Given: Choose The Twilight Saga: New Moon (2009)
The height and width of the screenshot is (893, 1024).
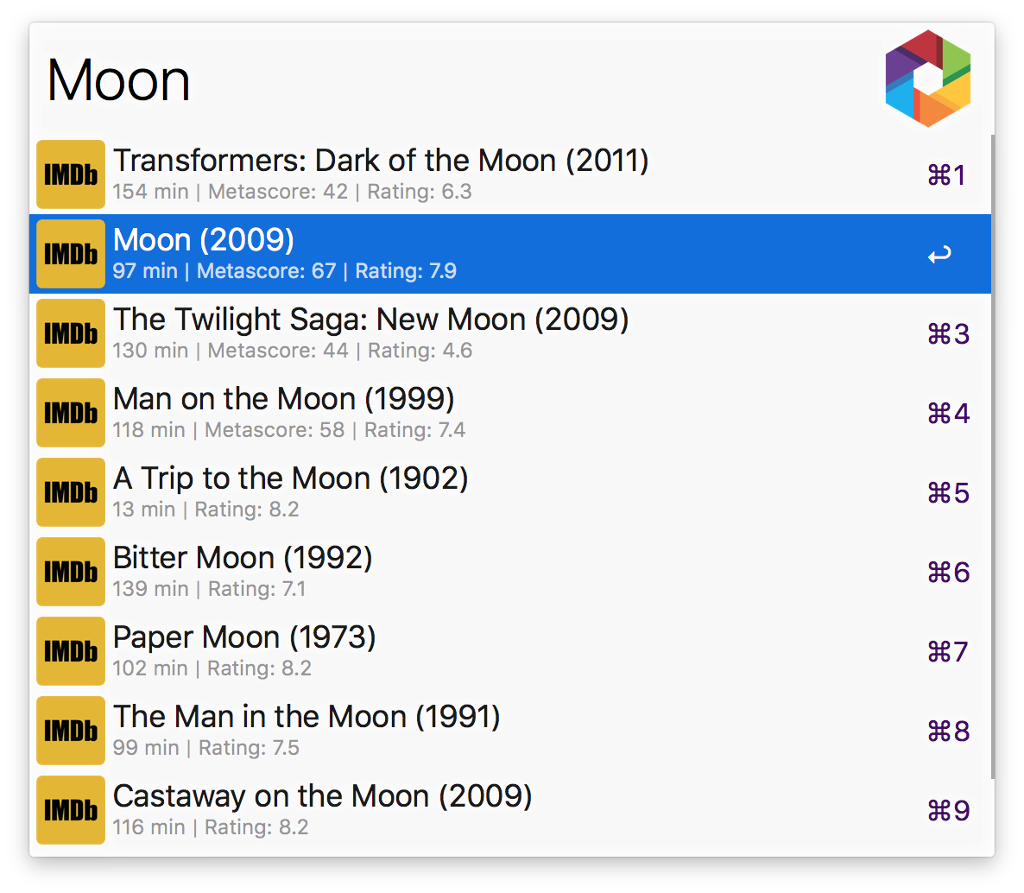Looking at the screenshot, I should [x=370, y=320].
